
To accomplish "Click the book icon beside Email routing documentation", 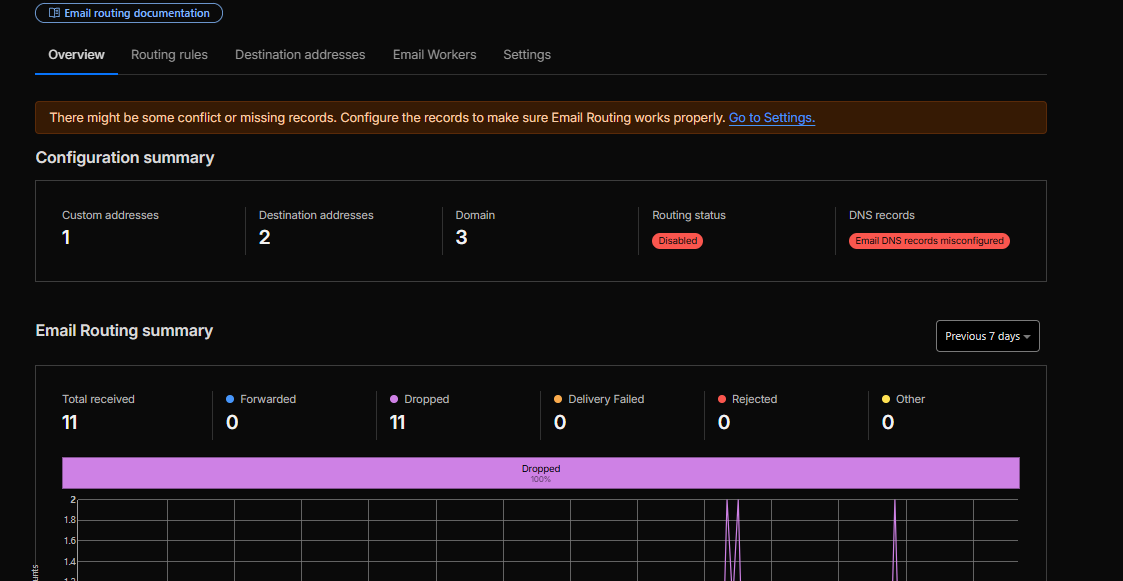I will [x=54, y=13].
